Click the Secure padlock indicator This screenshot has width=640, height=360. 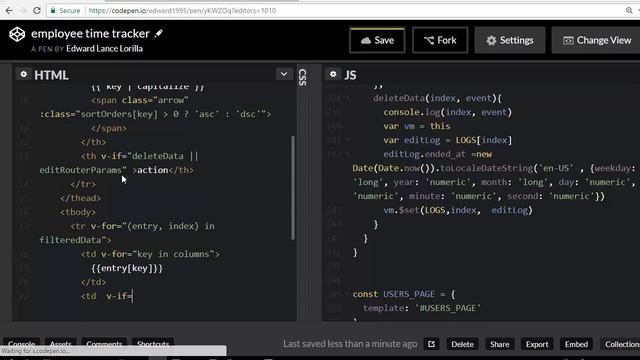(x=65, y=11)
